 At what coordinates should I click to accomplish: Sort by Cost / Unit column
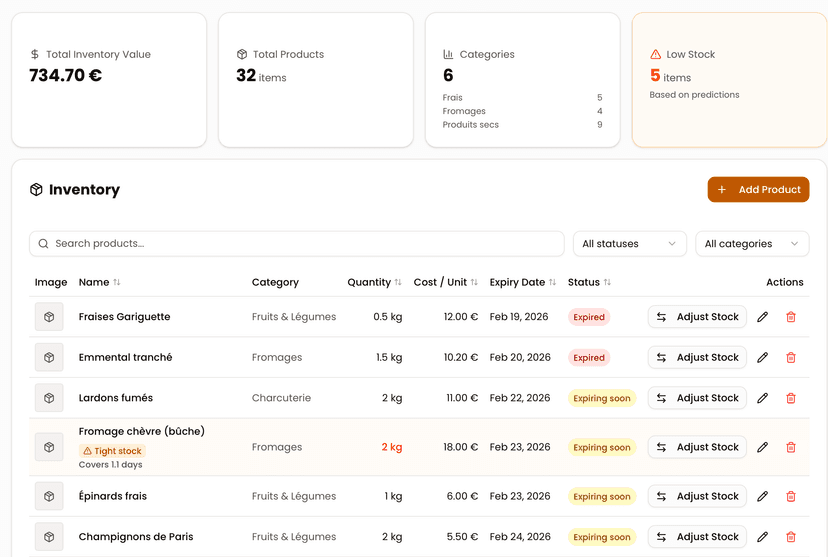[x=445, y=283]
